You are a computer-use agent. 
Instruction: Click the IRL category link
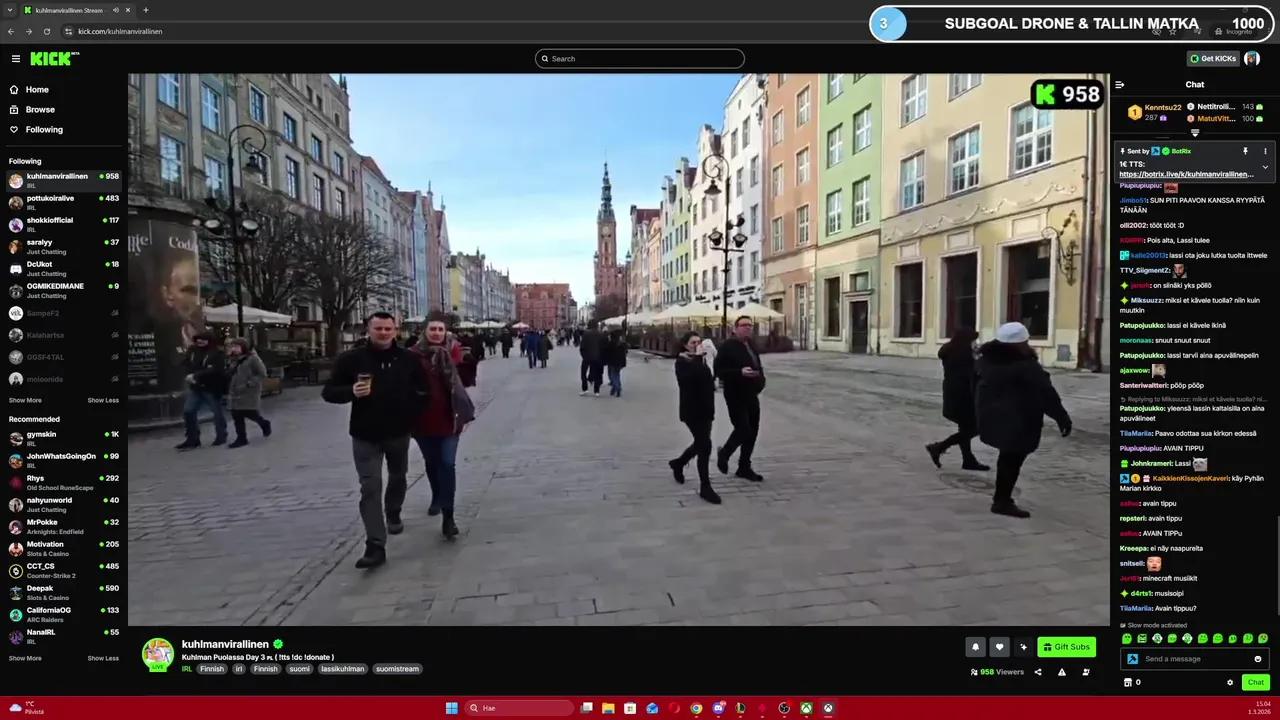click(x=187, y=669)
